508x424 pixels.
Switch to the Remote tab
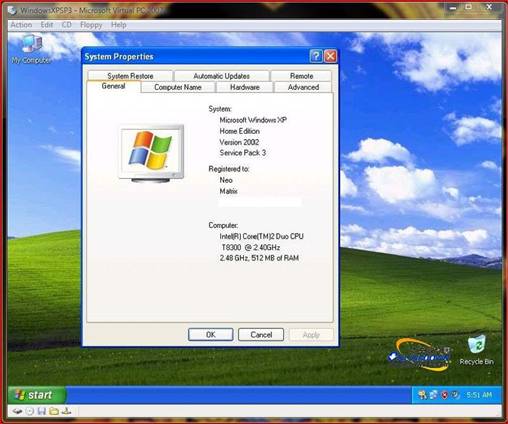301,76
